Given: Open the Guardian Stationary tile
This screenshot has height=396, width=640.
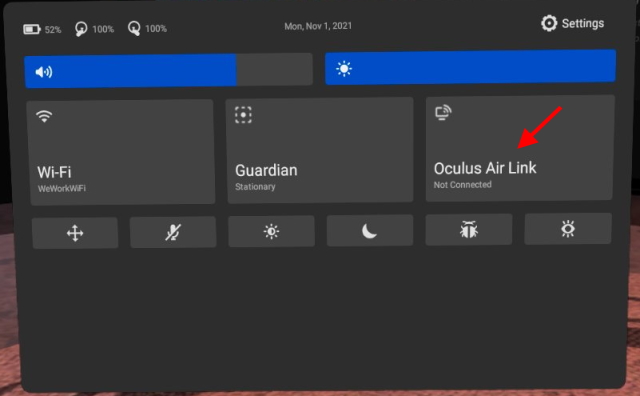Looking at the screenshot, I should pyautogui.click(x=320, y=150).
